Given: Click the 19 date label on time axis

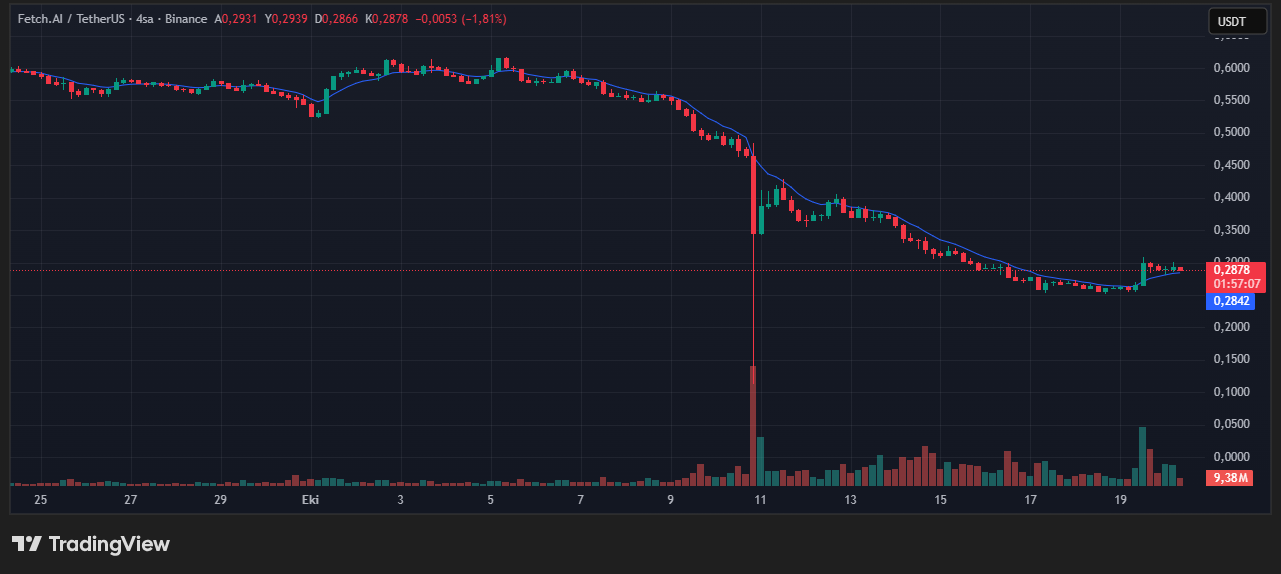Looking at the screenshot, I should click(x=1120, y=499).
